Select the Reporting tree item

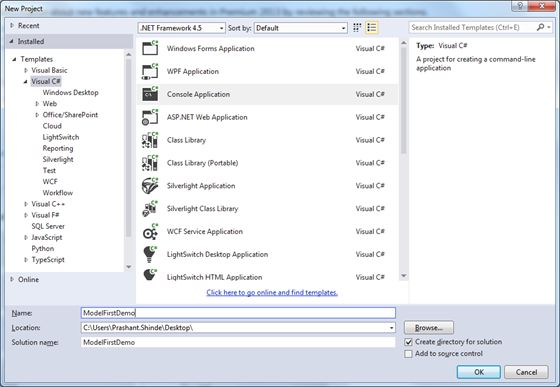pos(58,148)
